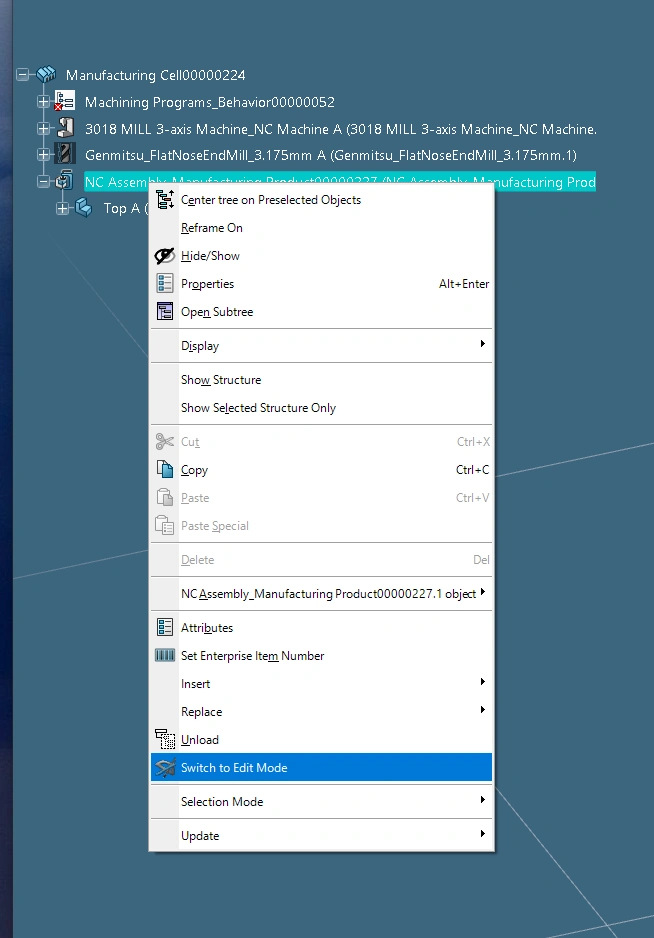This screenshot has height=938, width=654.
Task: Expand the Genmitsu_FlatNoseEndMill tree node
Action: 43,155
